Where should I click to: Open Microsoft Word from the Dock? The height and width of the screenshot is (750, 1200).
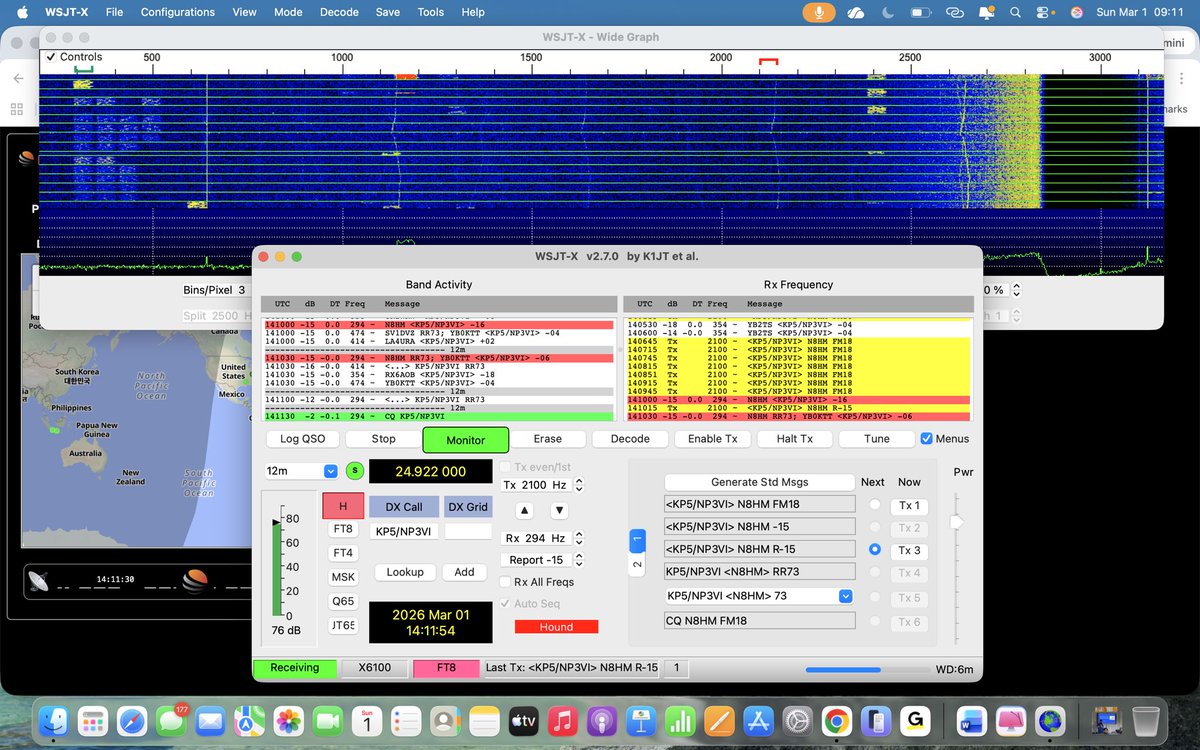[971, 721]
